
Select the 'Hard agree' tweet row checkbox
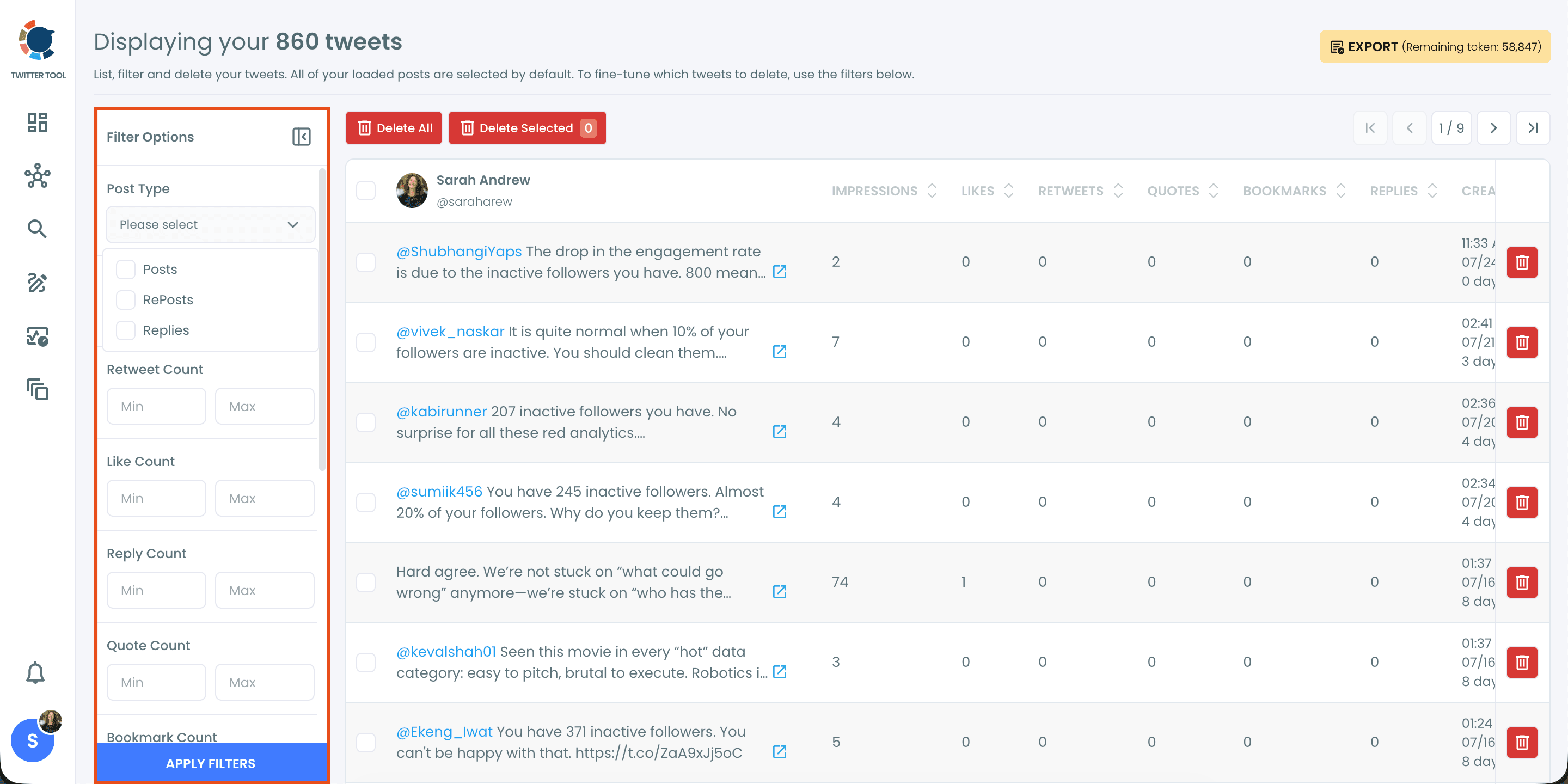(x=366, y=583)
